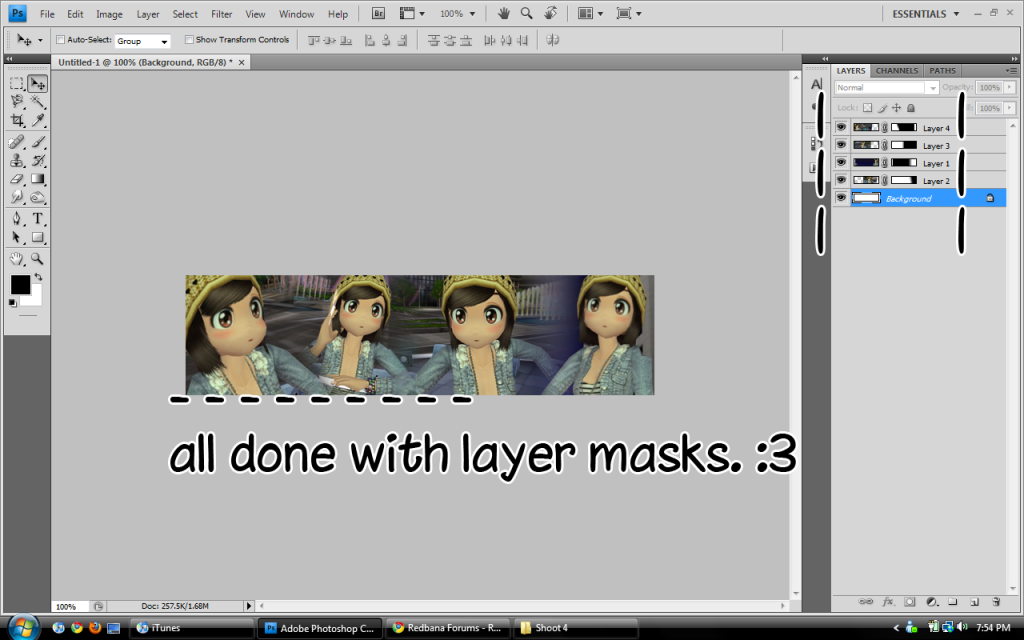Screen dimensions: 1024x640
Task: Select the Crop tool
Action: click(x=17, y=120)
